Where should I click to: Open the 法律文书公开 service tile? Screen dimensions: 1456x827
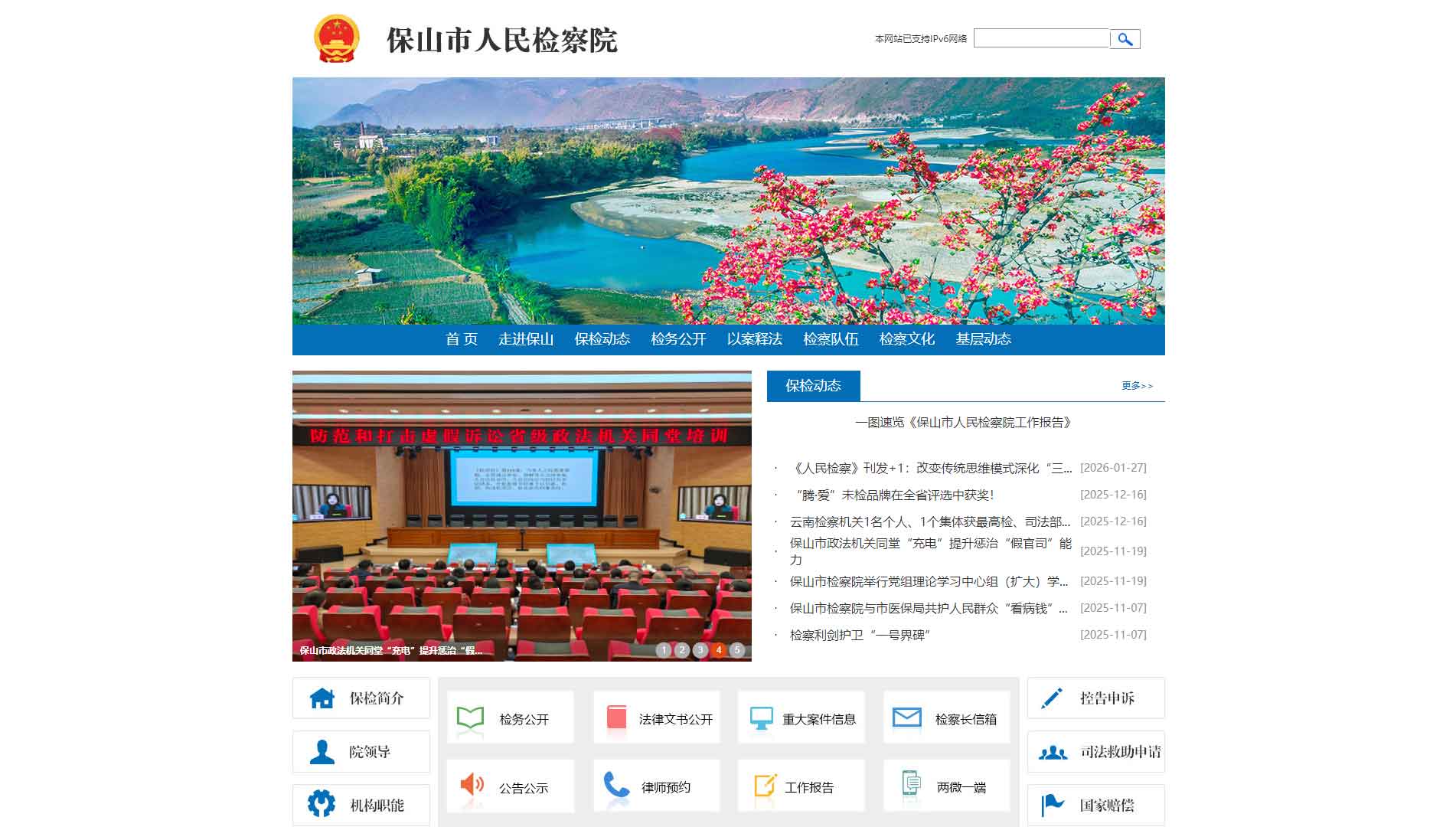pos(657,717)
